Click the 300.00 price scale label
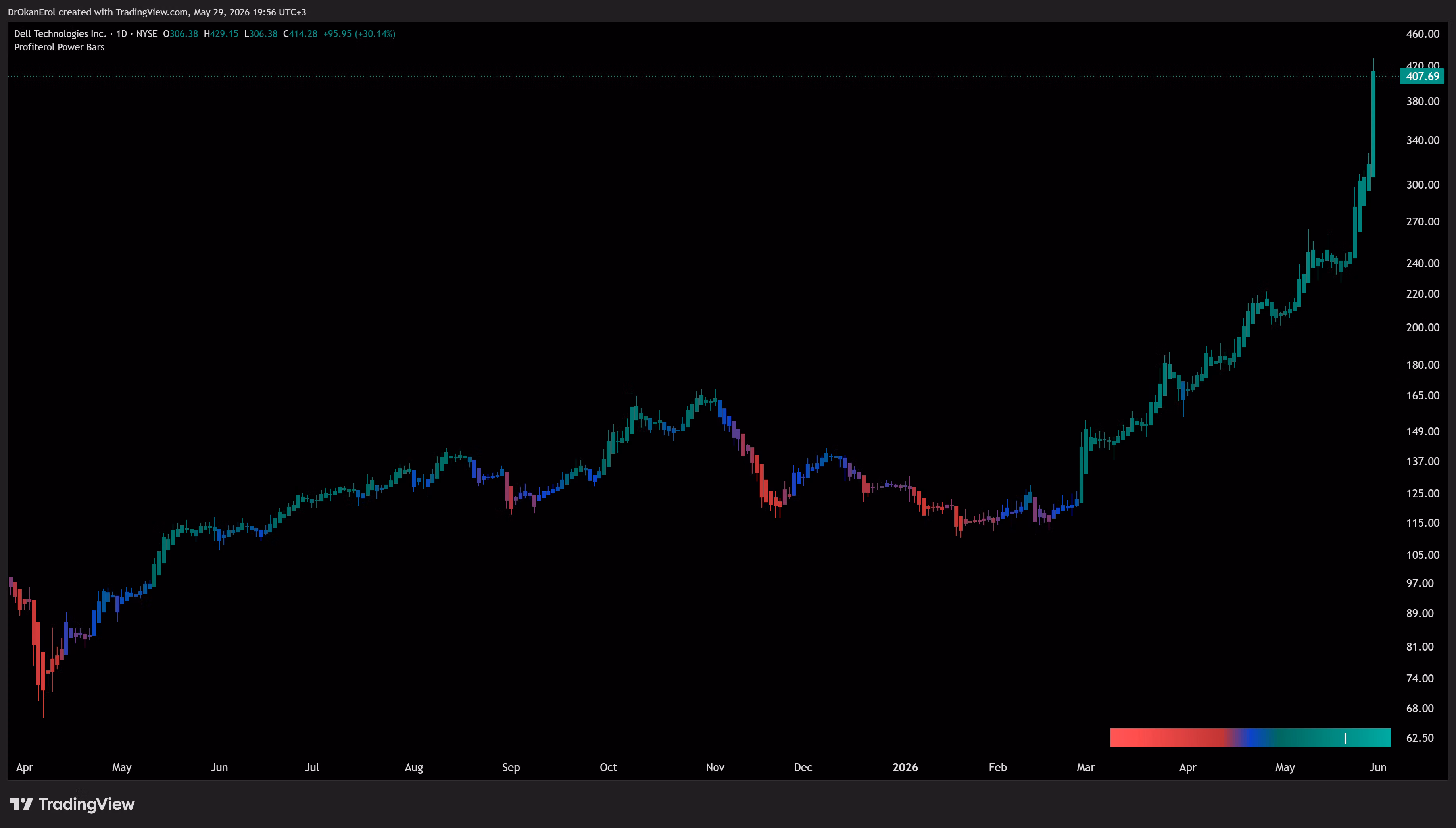 click(x=1422, y=185)
